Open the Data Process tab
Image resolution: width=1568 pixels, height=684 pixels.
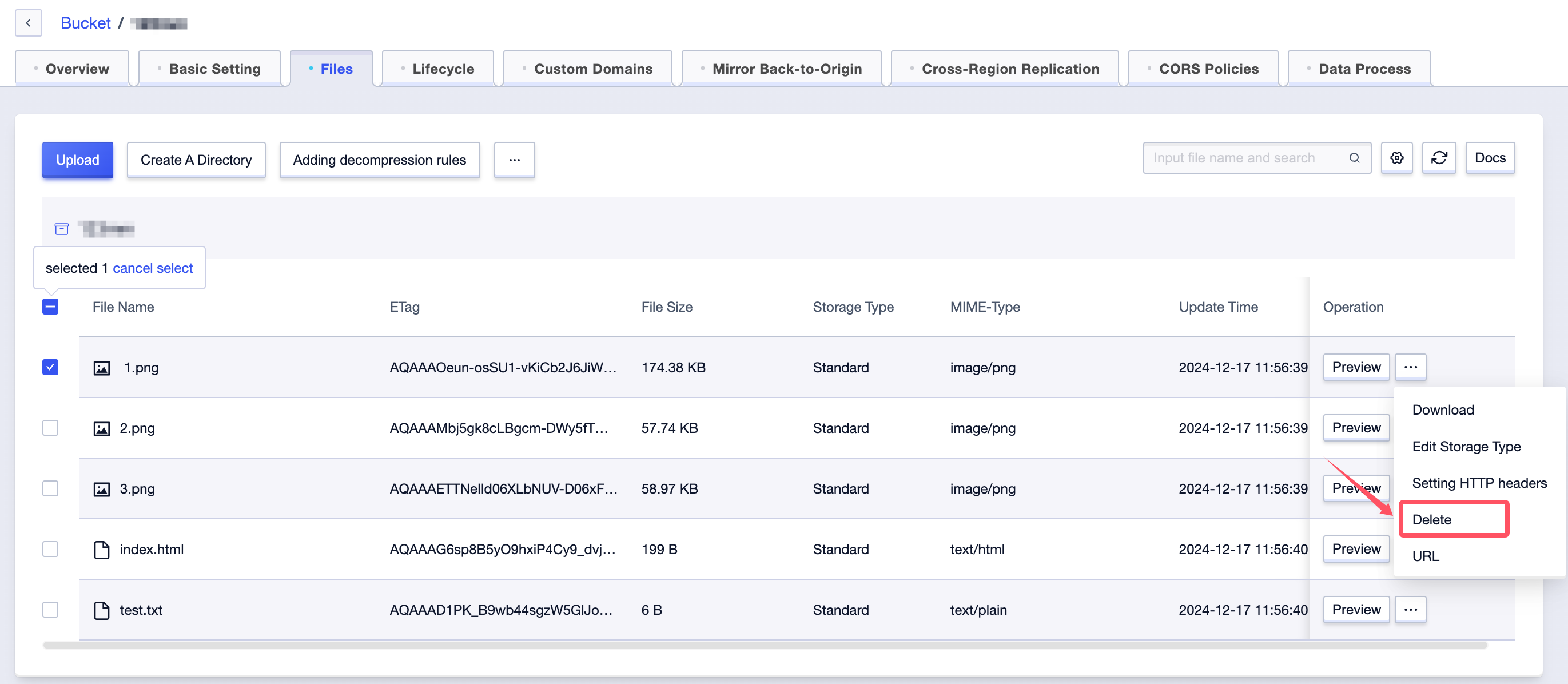pyautogui.click(x=1359, y=69)
